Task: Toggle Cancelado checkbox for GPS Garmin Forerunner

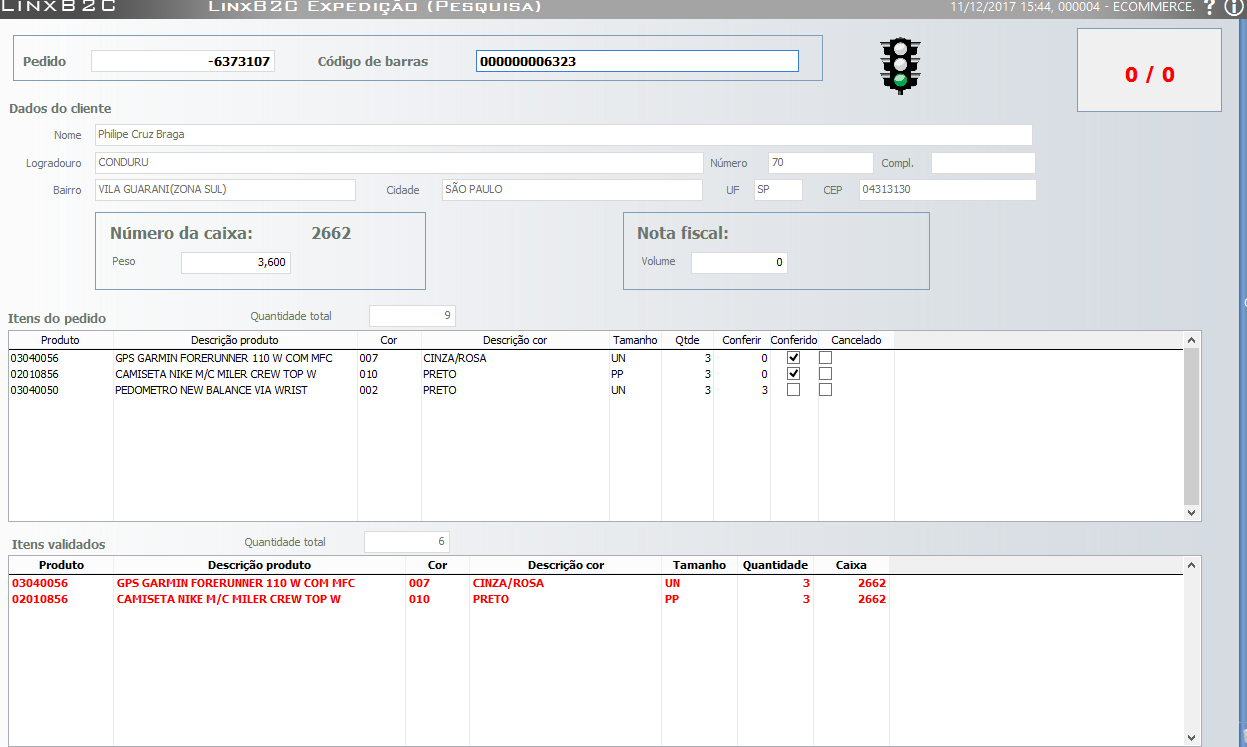Action: (x=825, y=358)
